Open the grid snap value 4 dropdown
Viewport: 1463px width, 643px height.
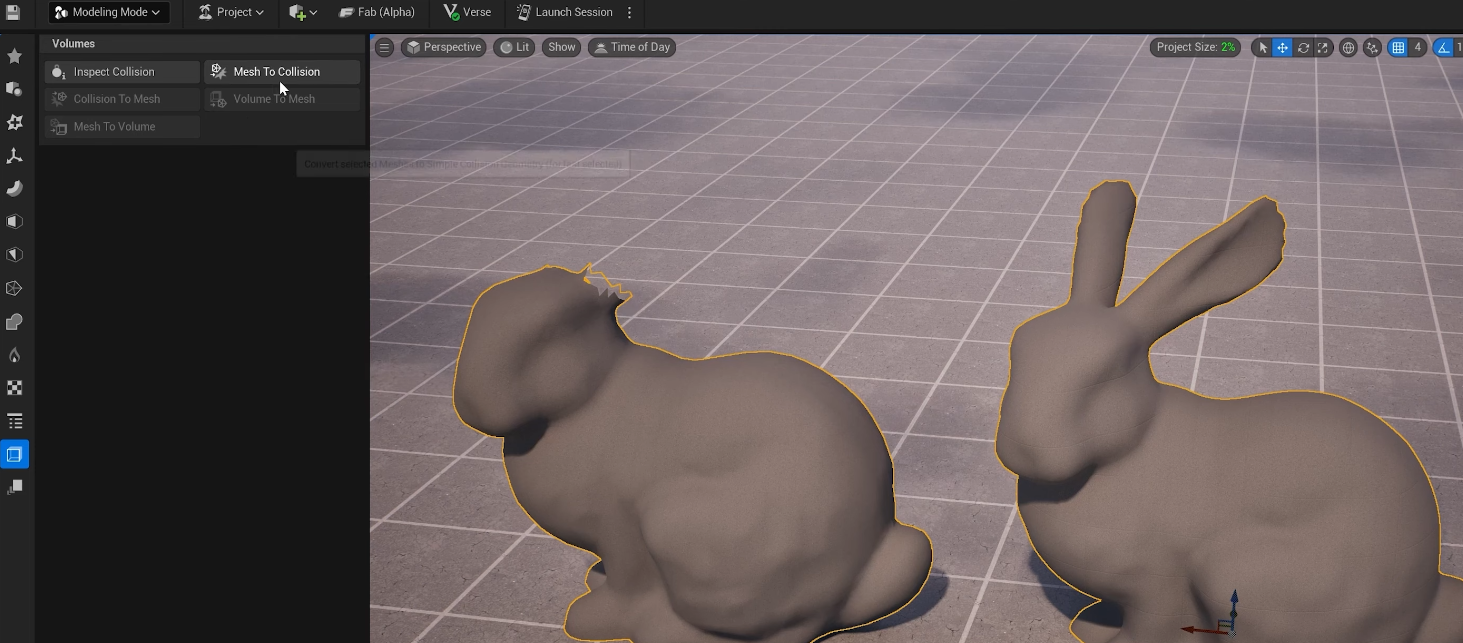[1417, 47]
